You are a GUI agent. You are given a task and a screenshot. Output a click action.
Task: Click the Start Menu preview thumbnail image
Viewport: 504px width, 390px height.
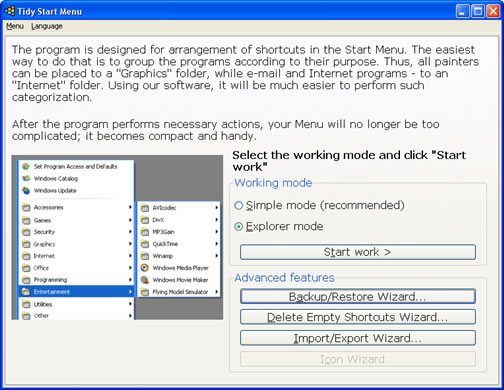click(117, 237)
